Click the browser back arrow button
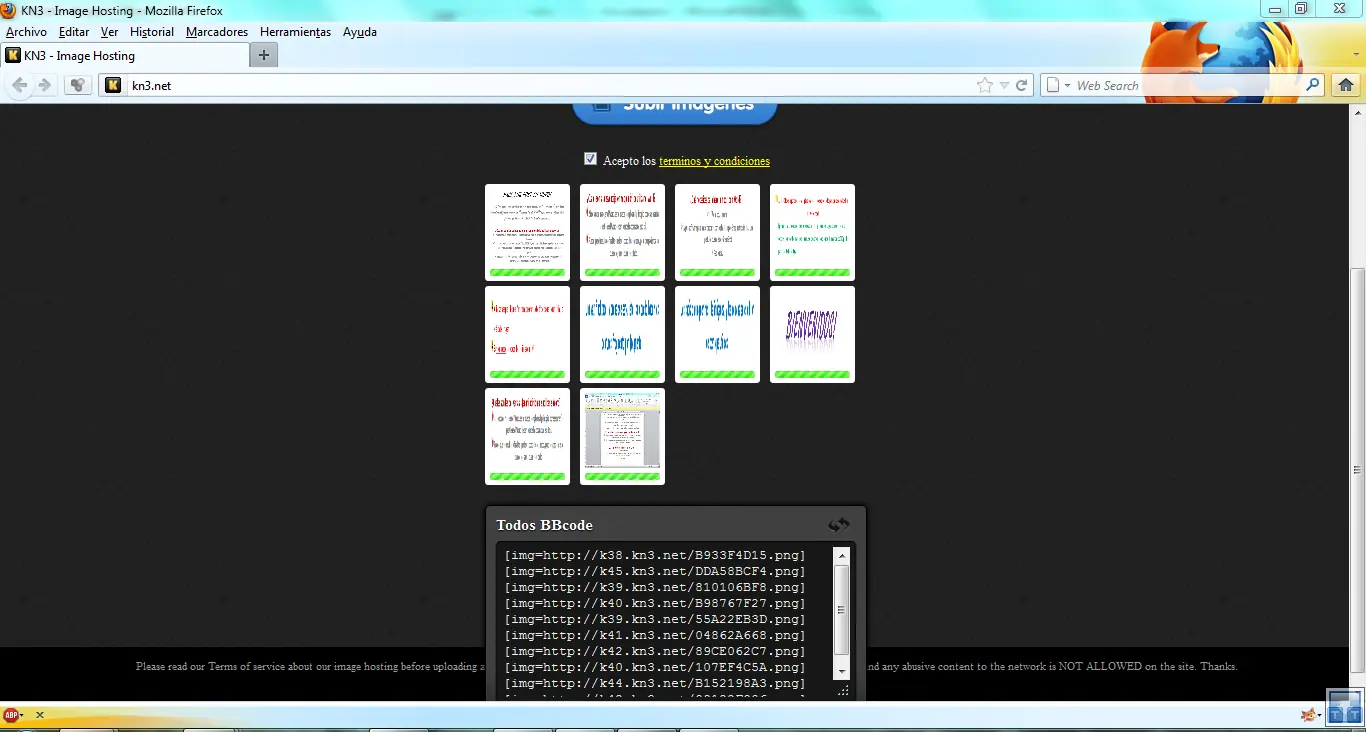Image resolution: width=1366 pixels, height=732 pixels. [20, 85]
